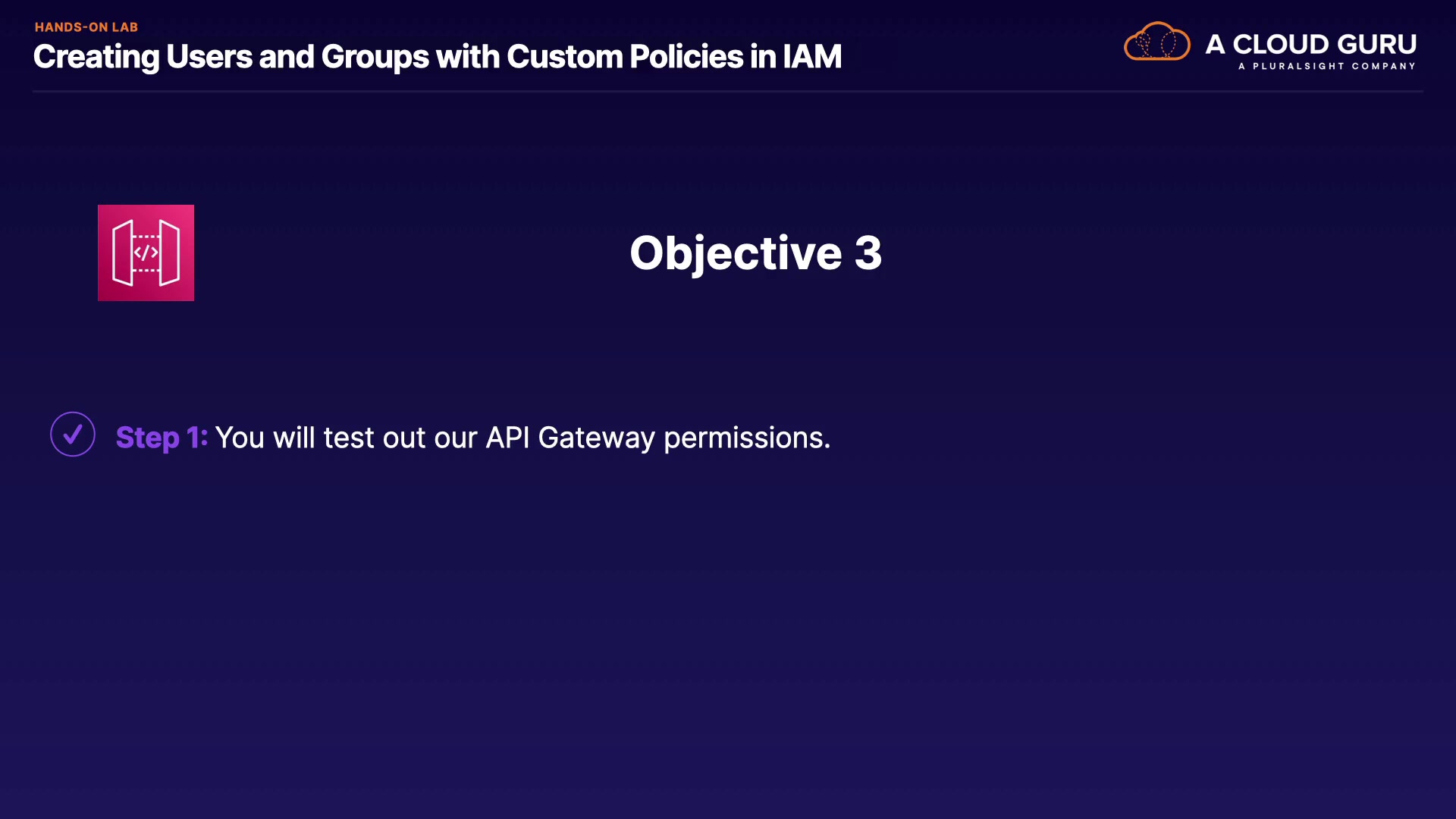The image size is (1456, 819).
Task: Click the 'A CLOUD GURU' brand text
Action: click(1310, 44)
